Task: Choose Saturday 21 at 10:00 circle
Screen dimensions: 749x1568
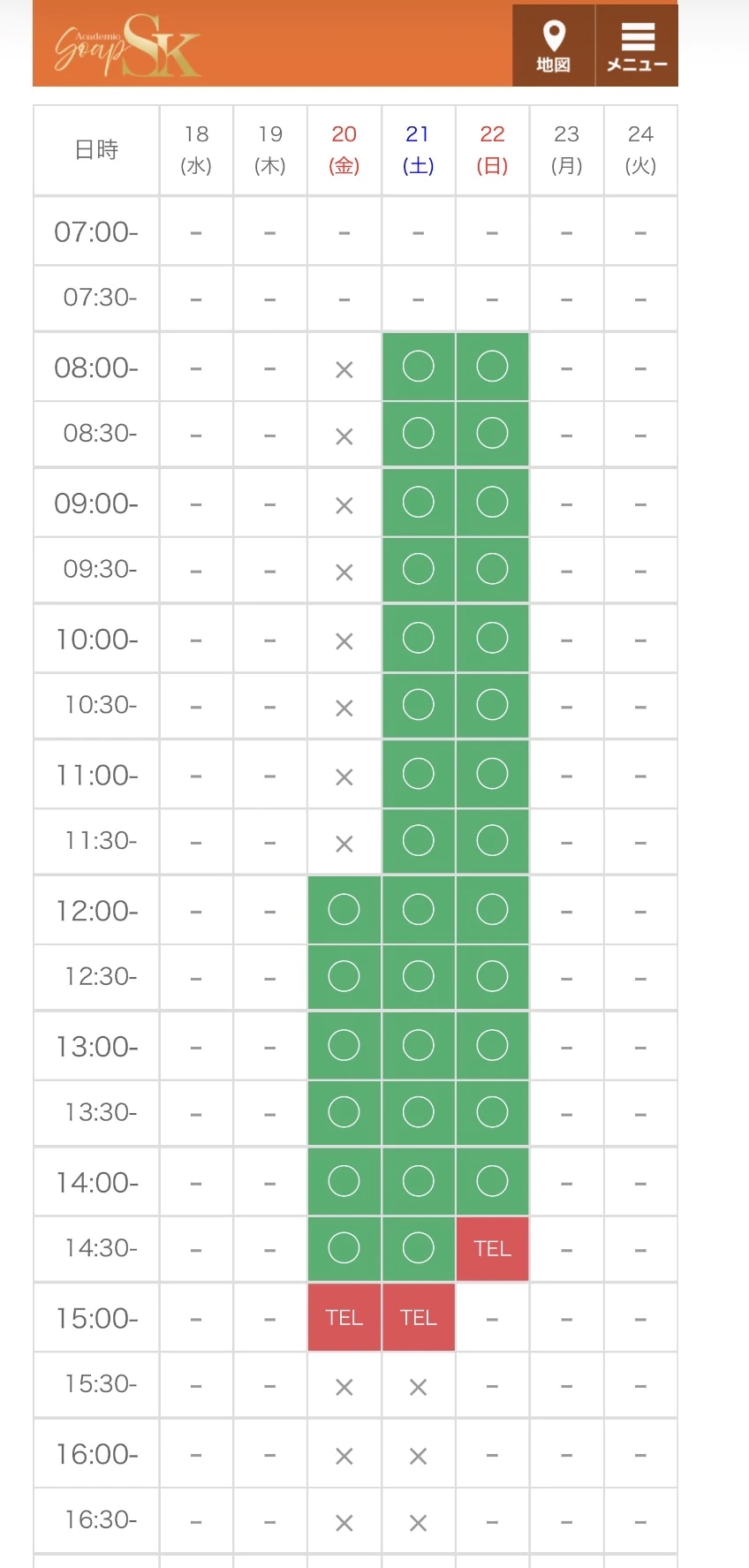Action: (418, 638)
